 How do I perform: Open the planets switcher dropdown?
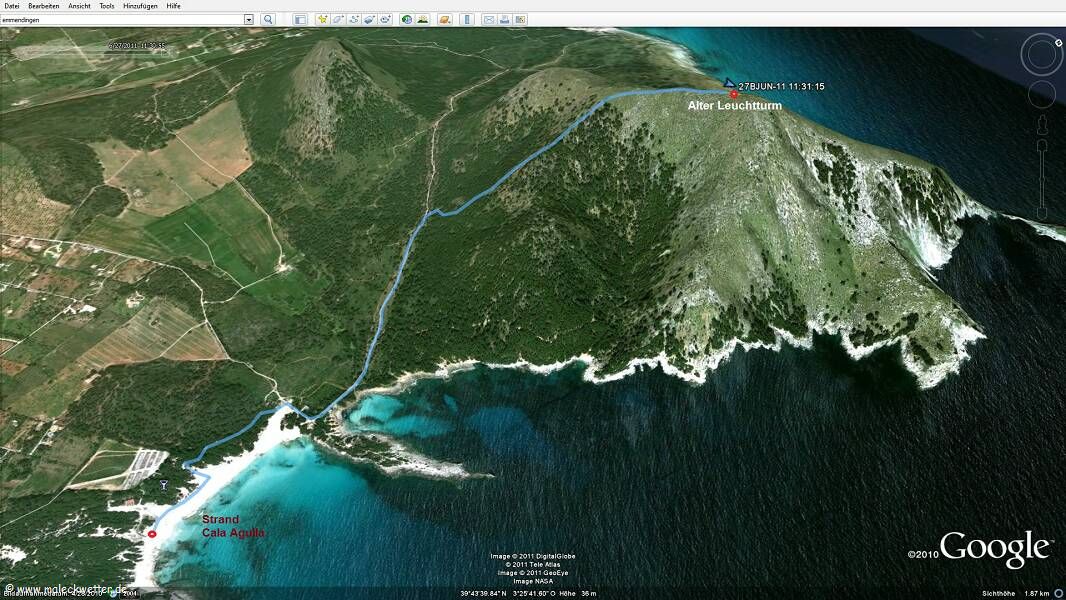point(445,19)
